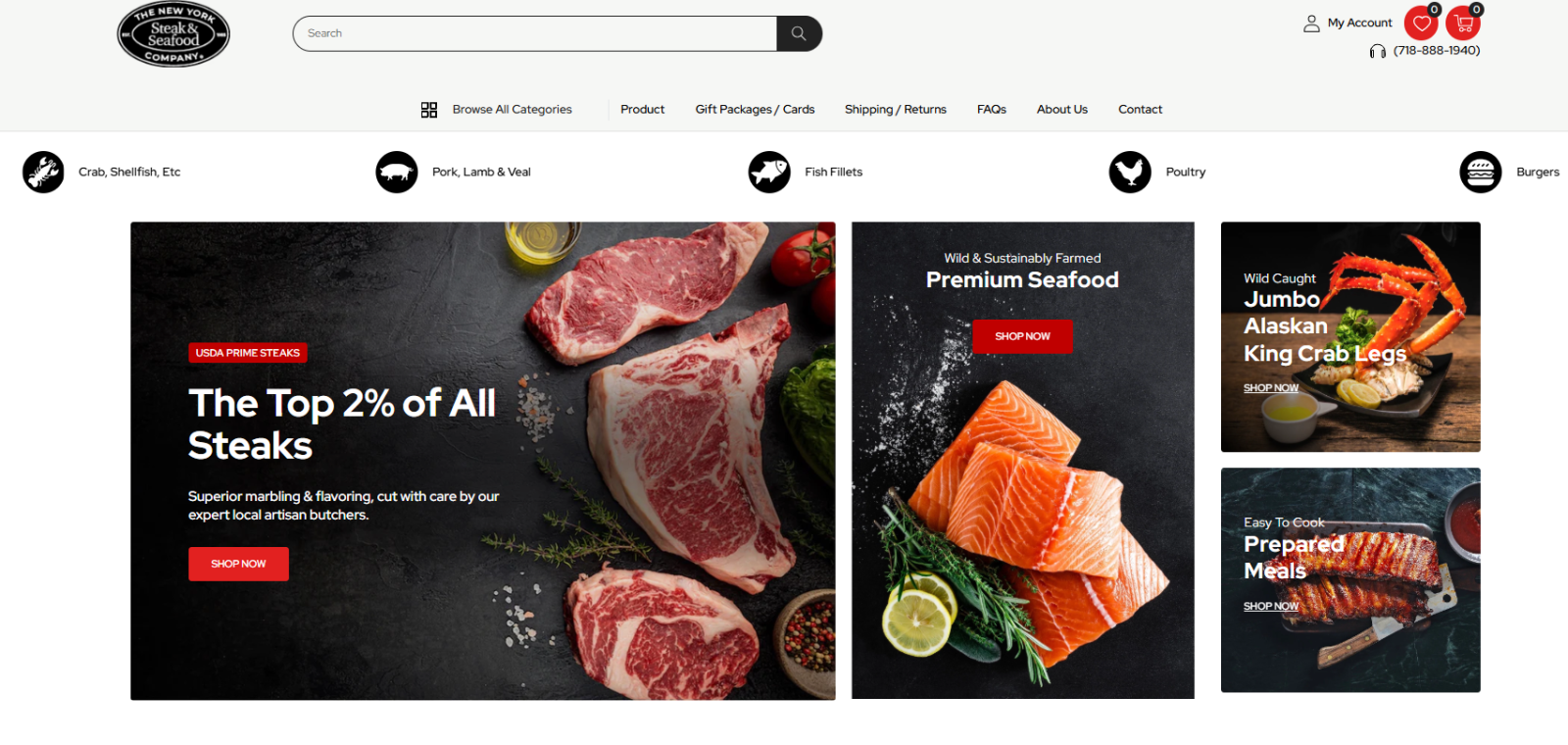Image resolution: width=1568 pixels, height=745 pixels.
Task: Open the Product menu item
Action: pyautogui.click(x=642, y=110)
